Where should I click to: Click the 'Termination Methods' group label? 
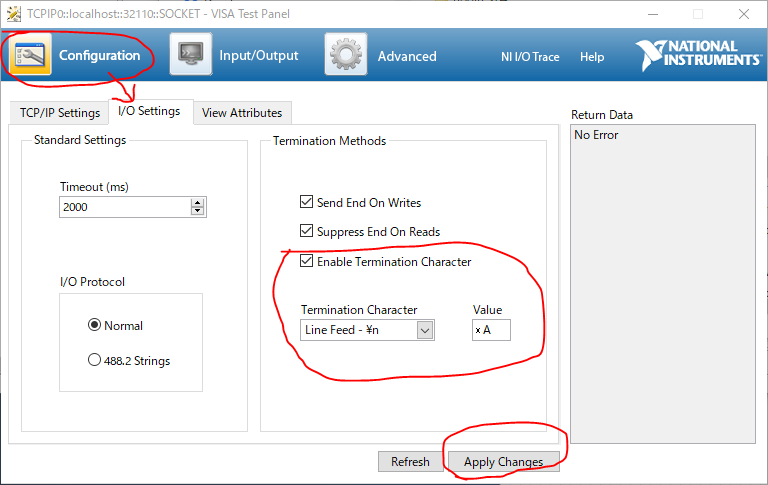coord(329,141)
